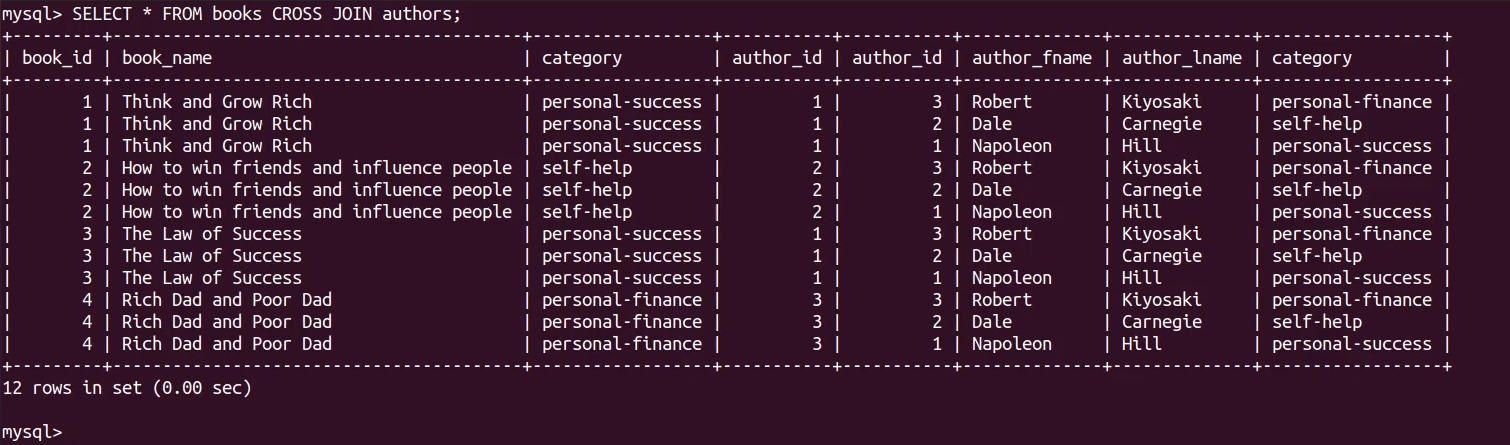Click the empty mysql prompt at bottom
The height and width of the screenshot is (445, 1510).
tap(32, 432)
